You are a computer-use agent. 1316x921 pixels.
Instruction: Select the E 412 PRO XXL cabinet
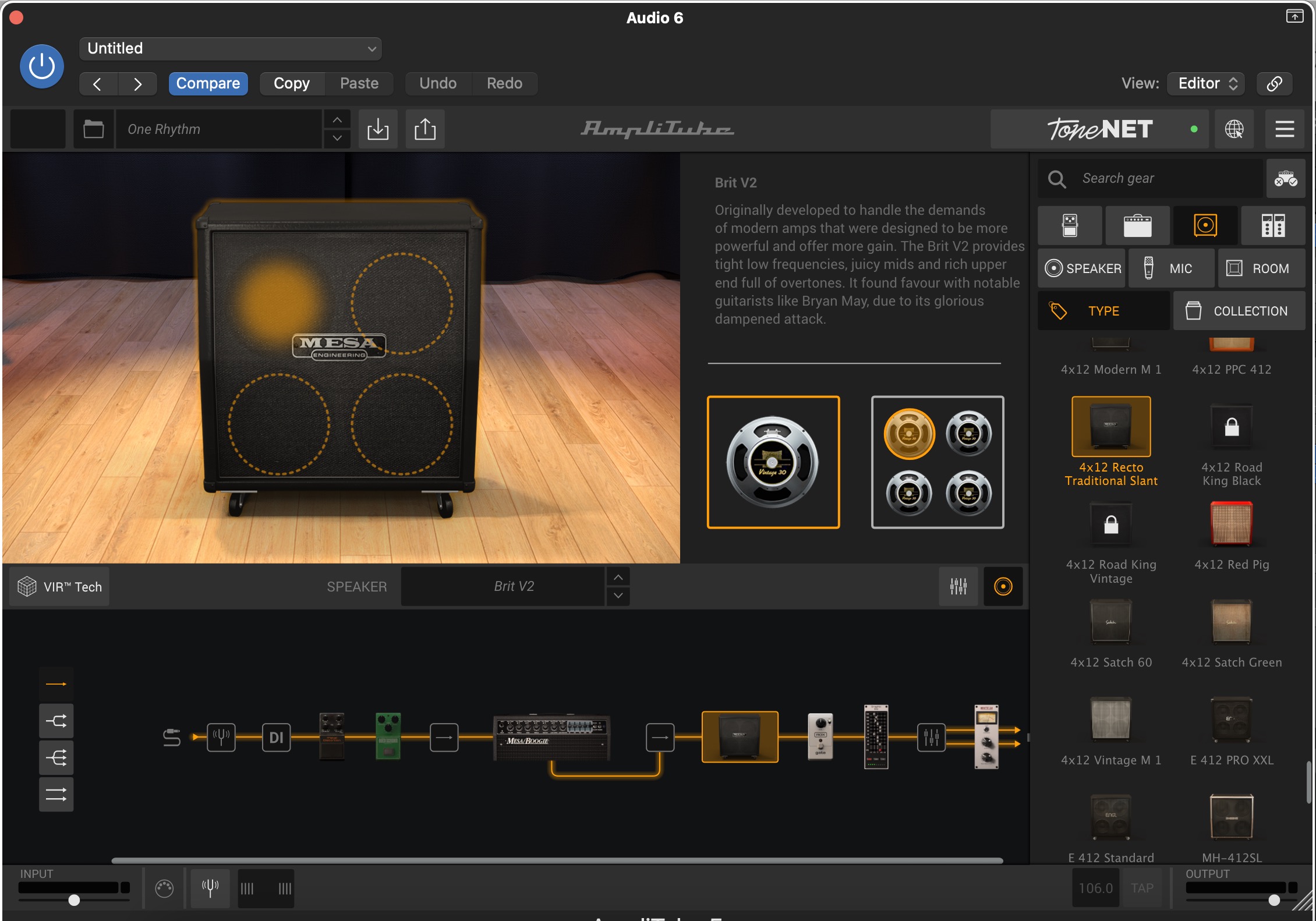pyautogui.click(x=1232, y=731)
